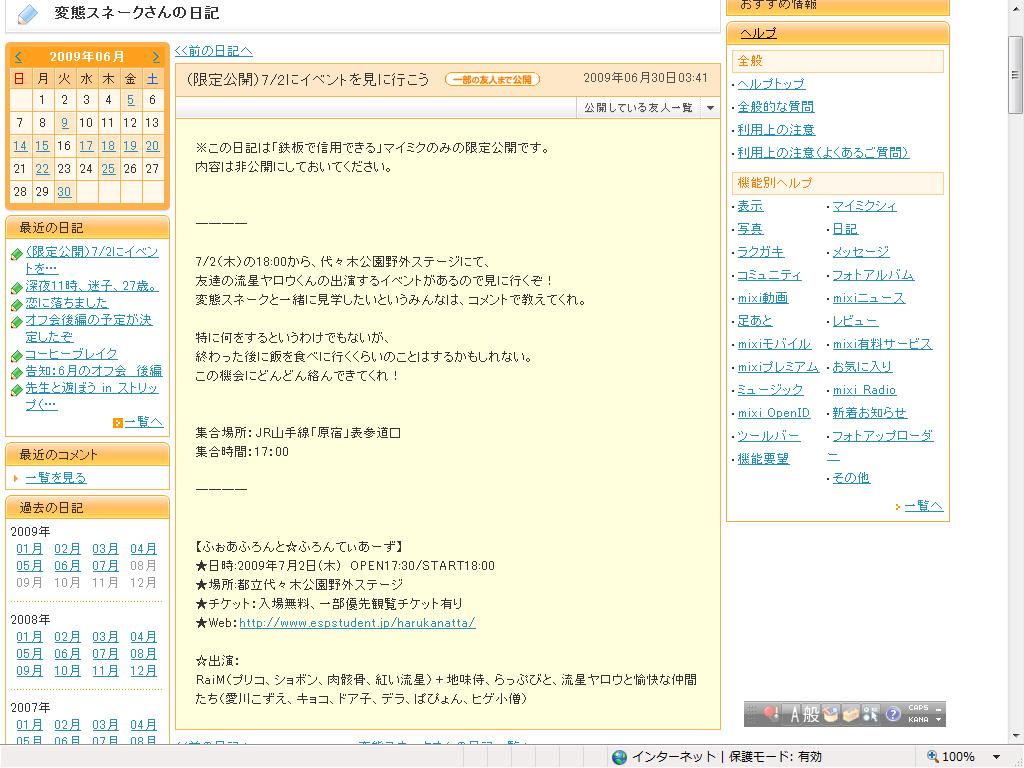Select calendar date 5
The image size is (1024, 768).
[x=131, y=100]
